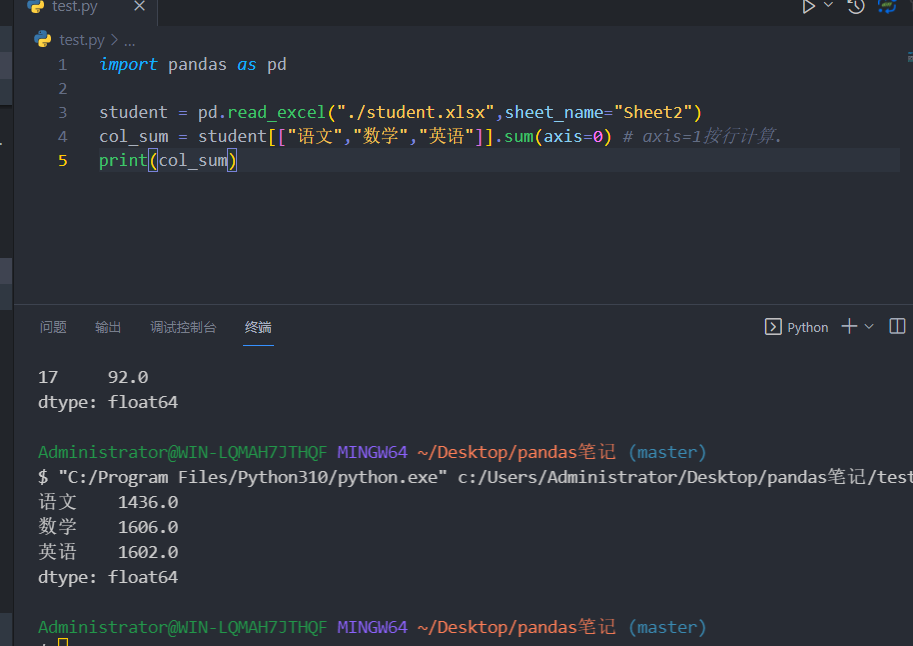Close the test.py editor tab
913x646 pixels.
[x=139, y=7]
